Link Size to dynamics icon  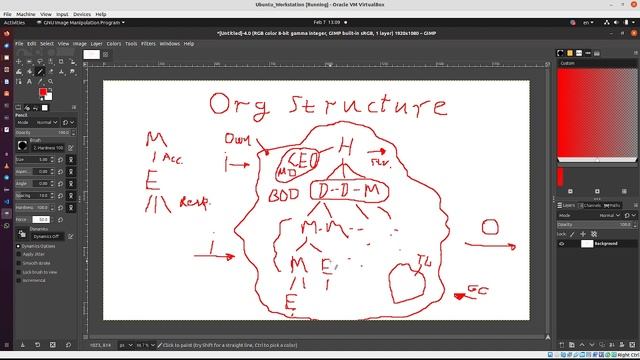tap(71, 160)
